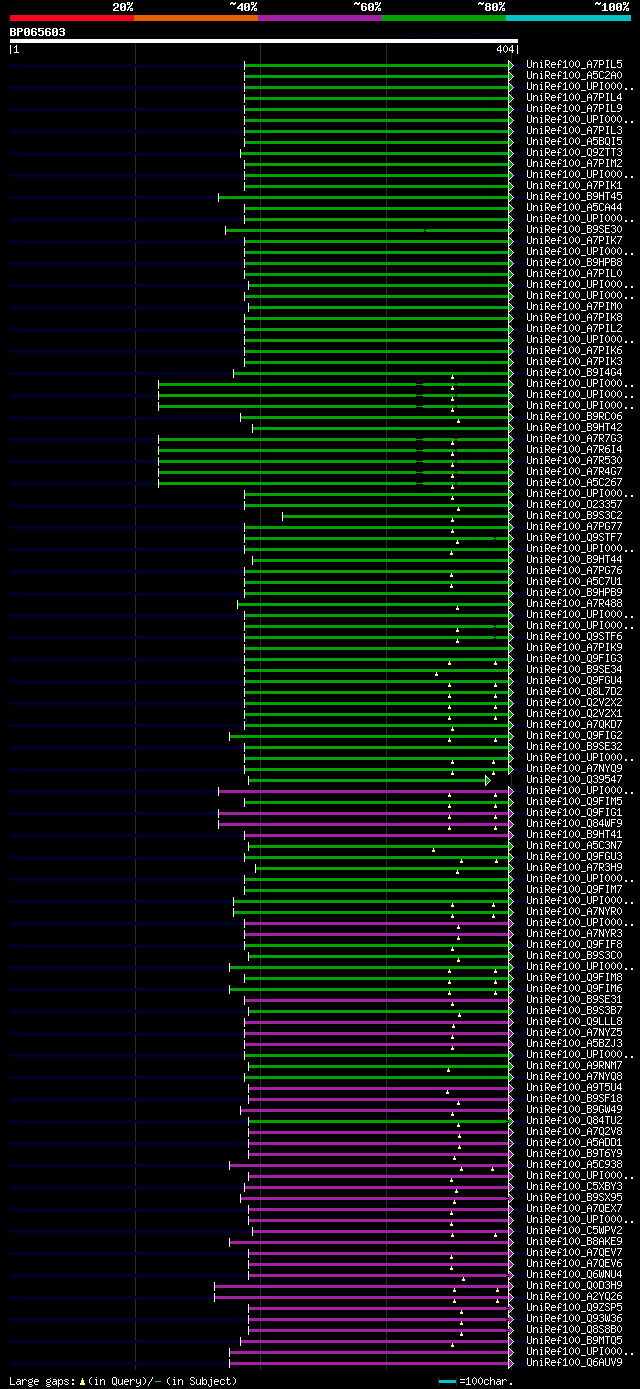
Task: Select the UniRef100_A7PIK6 hit
Action: click(x=574, y=350)
